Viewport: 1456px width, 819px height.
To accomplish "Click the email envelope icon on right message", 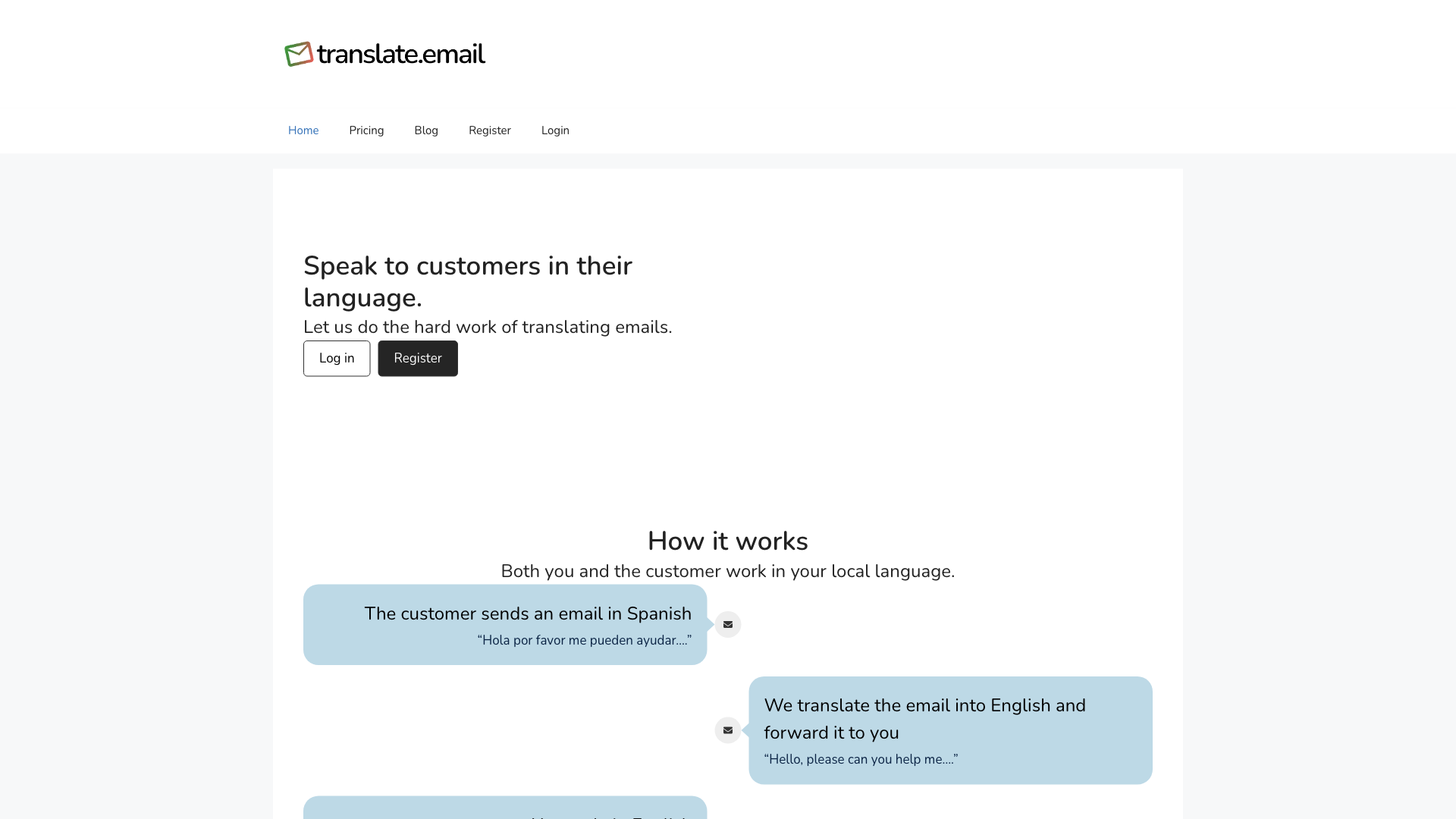I will point(727,730).
